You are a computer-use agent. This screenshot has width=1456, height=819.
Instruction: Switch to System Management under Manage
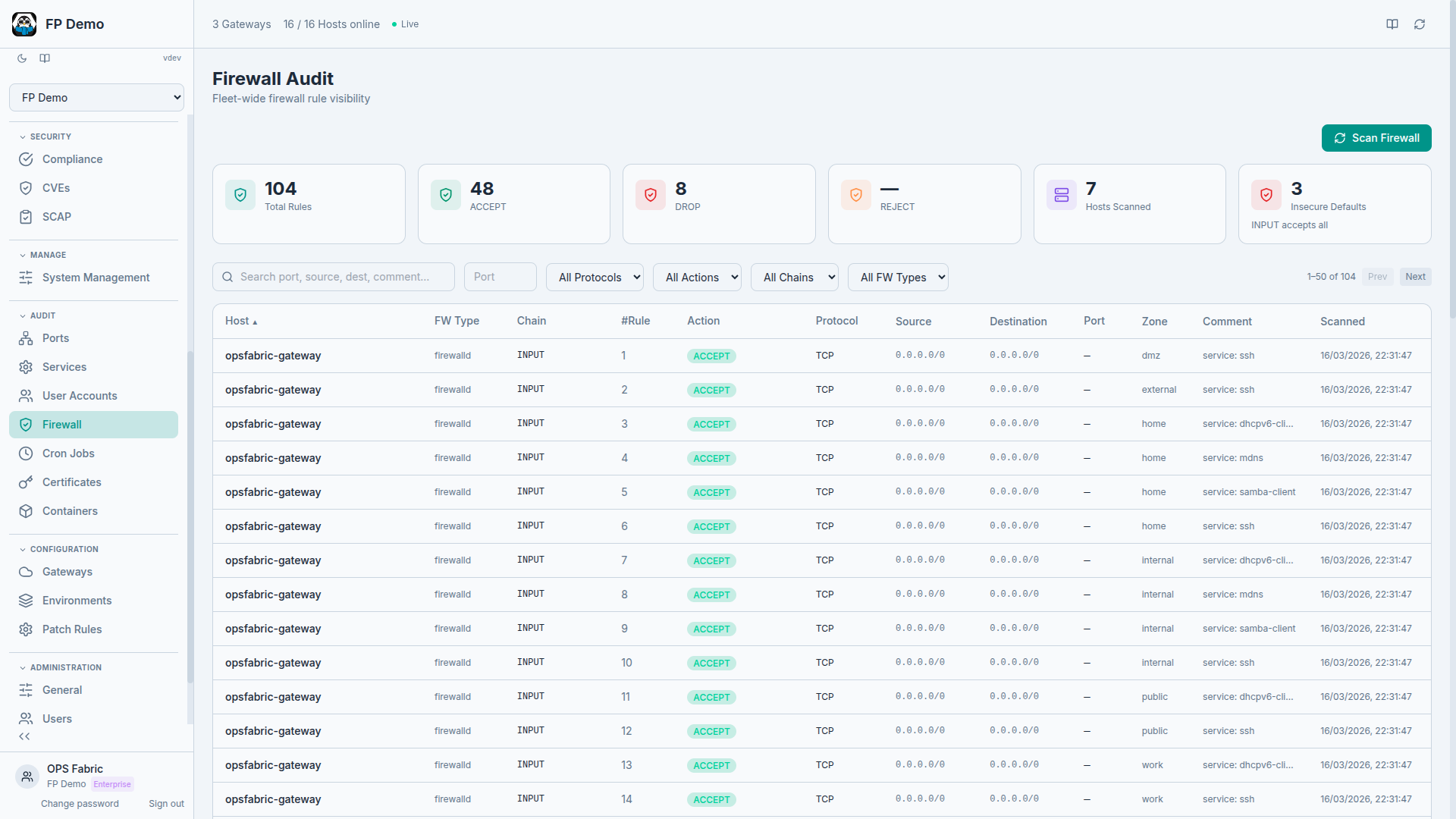click(96, 278)
